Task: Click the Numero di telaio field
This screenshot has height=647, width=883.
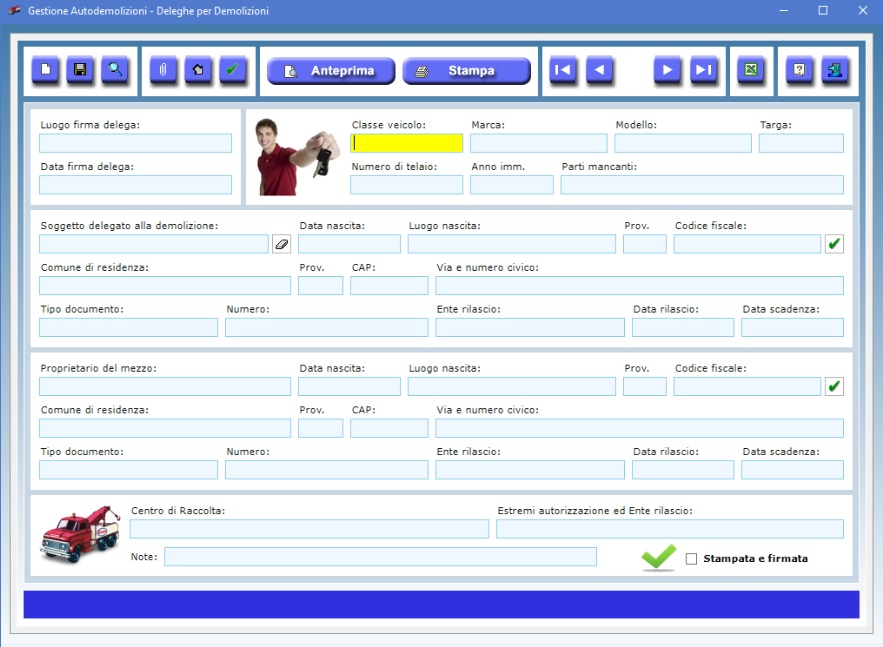Action: (x=407, y=185)
